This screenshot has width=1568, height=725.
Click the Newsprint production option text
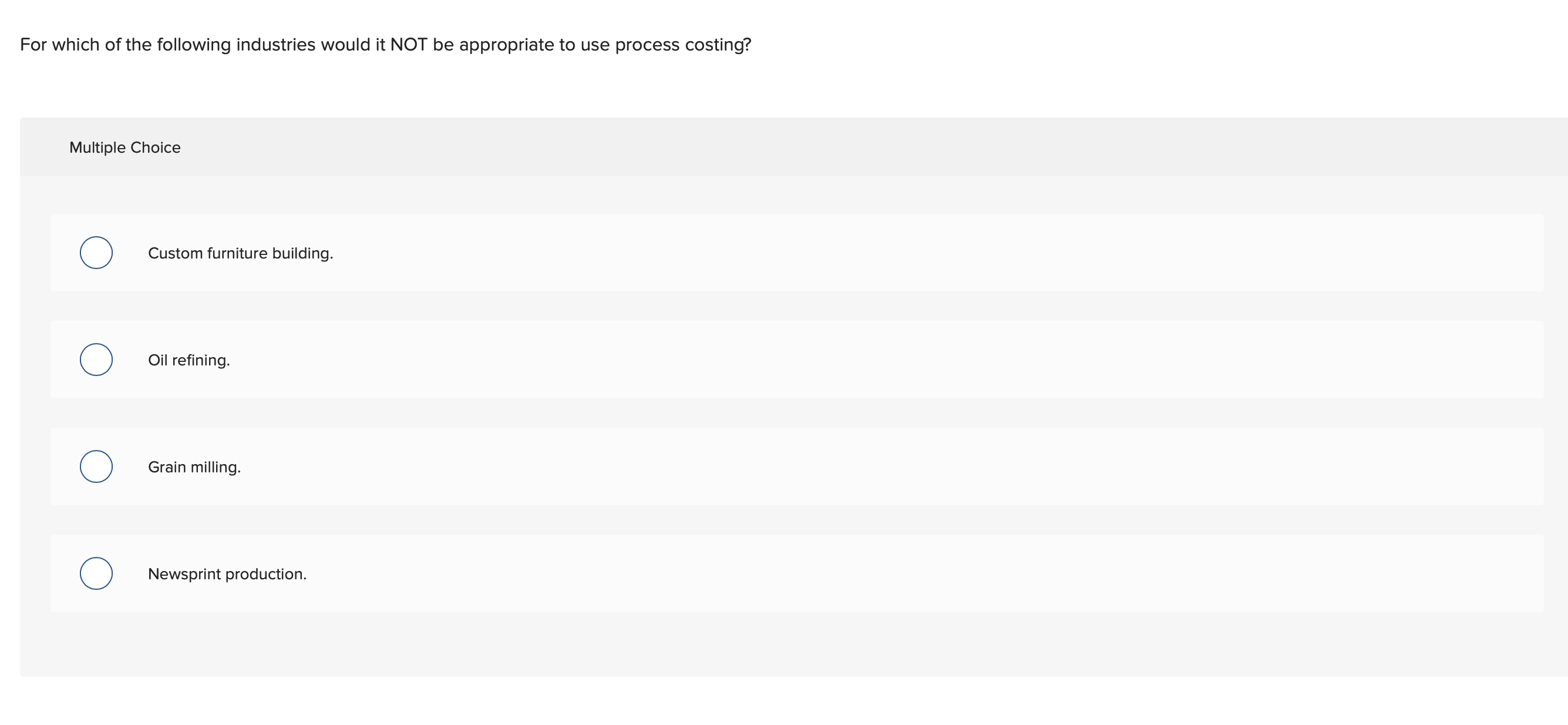227,573
